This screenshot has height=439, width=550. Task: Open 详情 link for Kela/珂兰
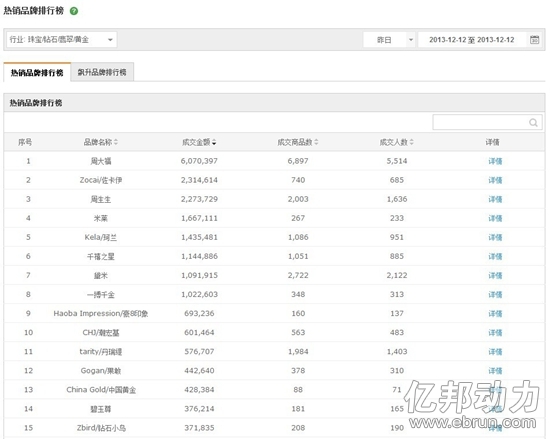[x=495, y=237]
